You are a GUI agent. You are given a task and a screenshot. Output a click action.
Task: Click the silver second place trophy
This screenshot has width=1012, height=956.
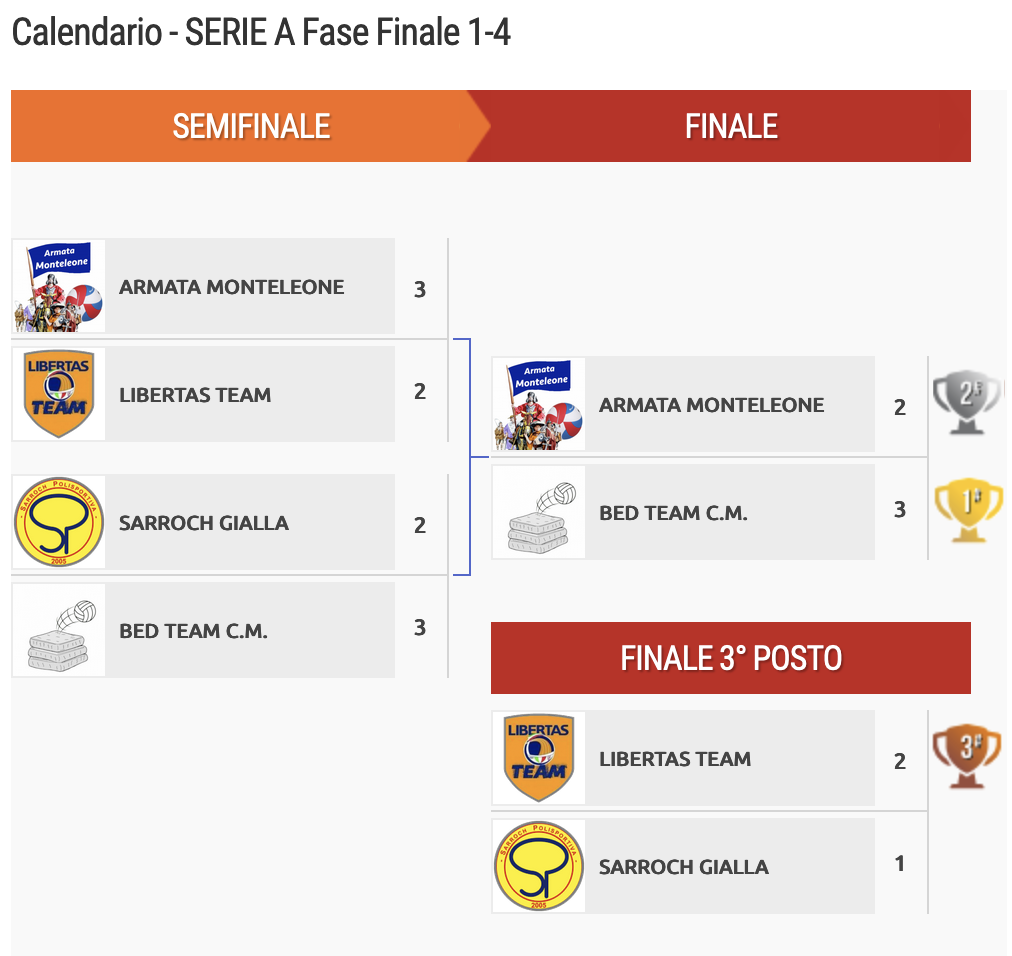point(967,402)
